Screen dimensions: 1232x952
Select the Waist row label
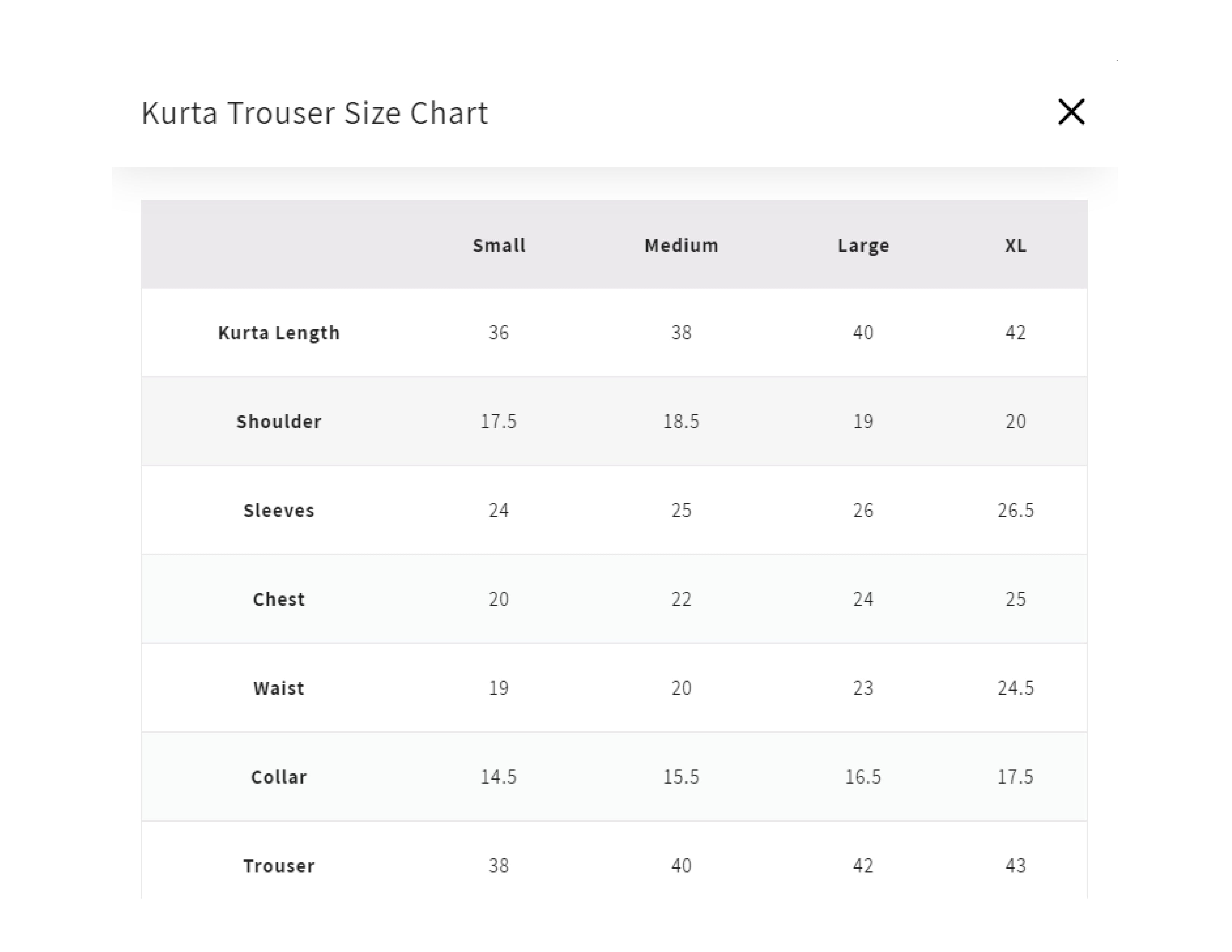coord(279,688)
